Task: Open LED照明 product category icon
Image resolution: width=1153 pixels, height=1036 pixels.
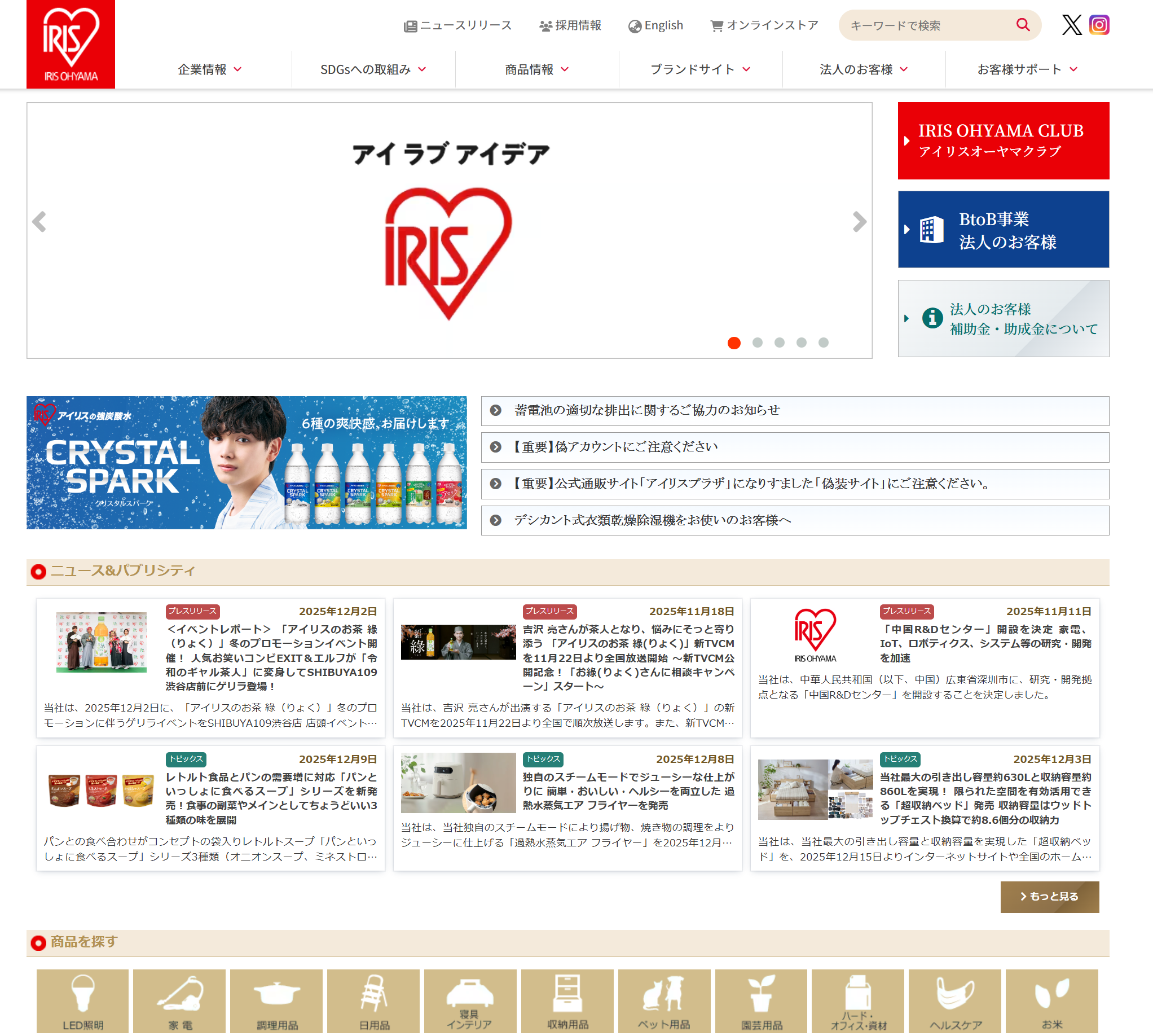Action: click(82, 1000)
